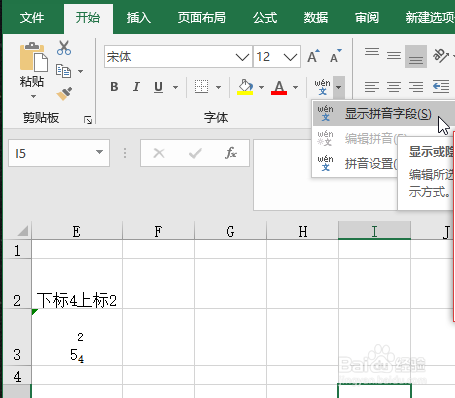Screen dimensions: 455x398
Task: Switch to the 页面布局 tab
Action: (201, 18)
